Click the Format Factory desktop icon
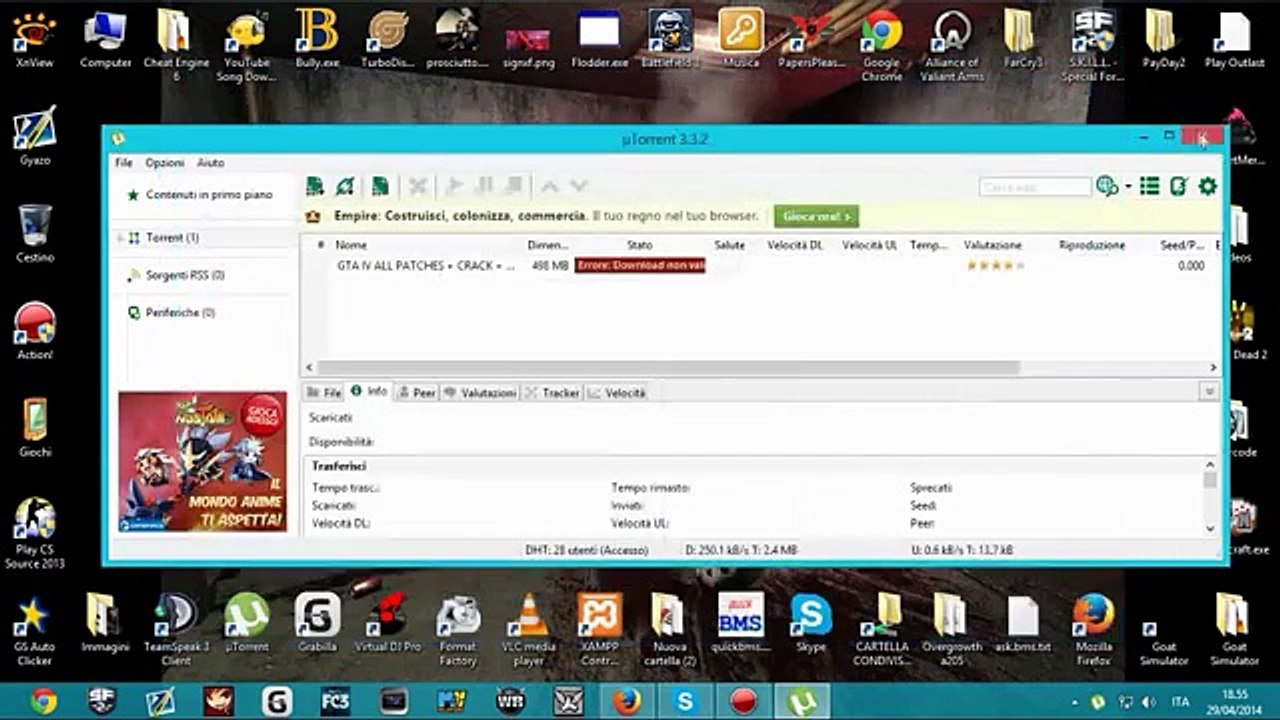The height and width of the screenshot is (720, 1280). click(458, 629)
